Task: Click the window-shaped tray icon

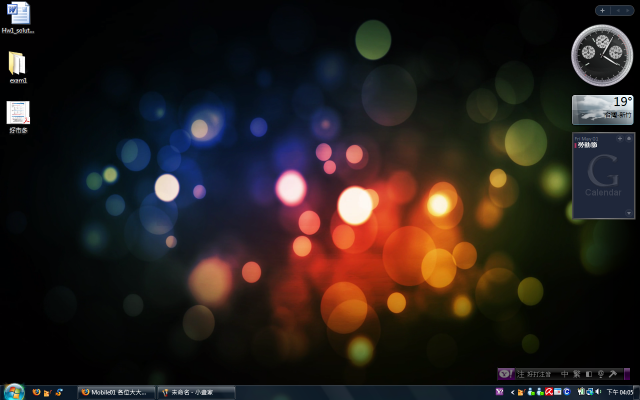Action: coord(558,391)
